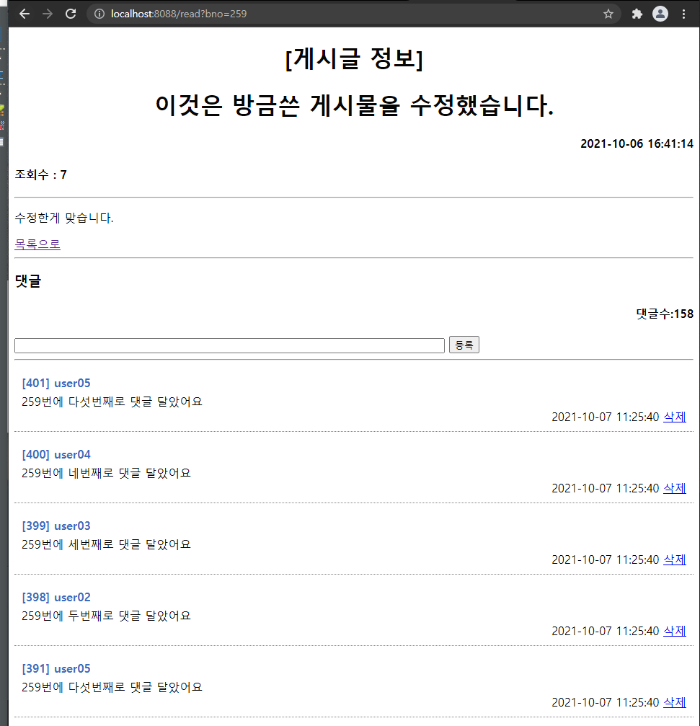Go back with the browser back arrow
Viewport: 700px width, 726px height.
coord(25,14)
